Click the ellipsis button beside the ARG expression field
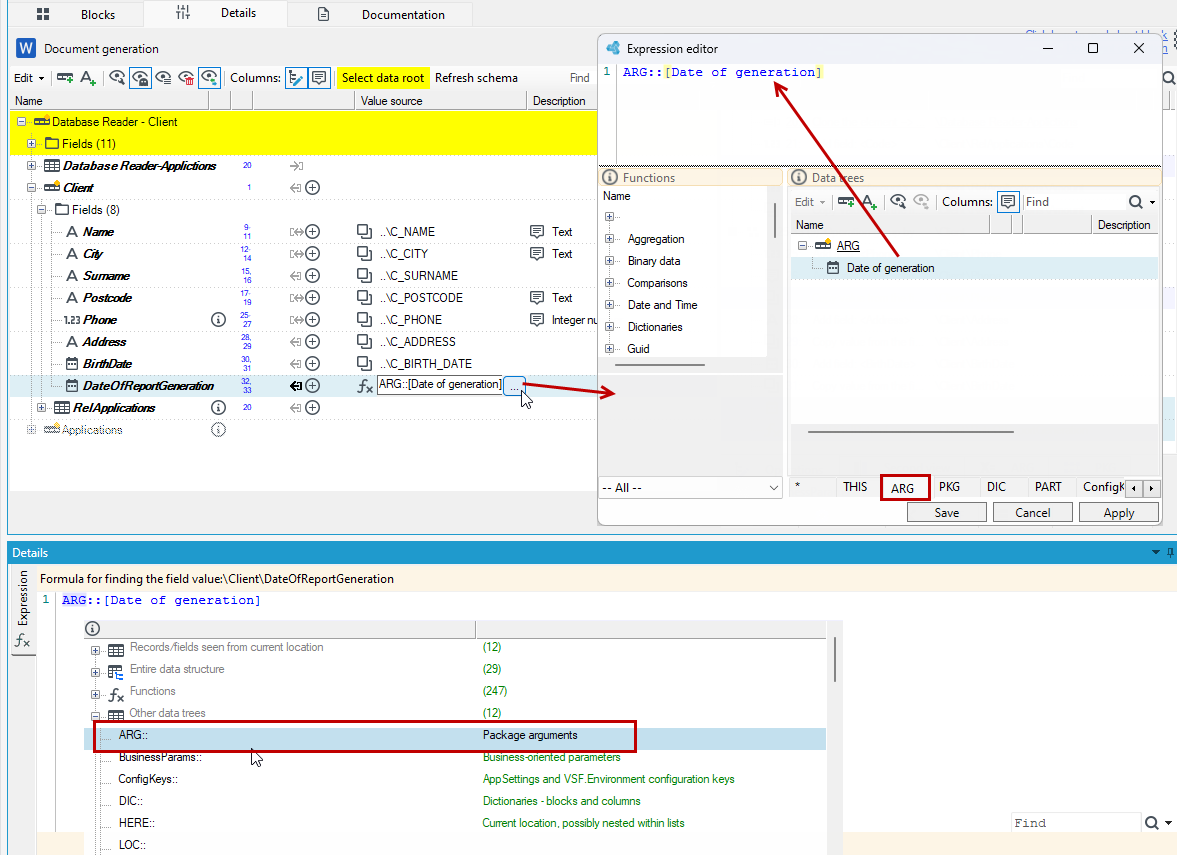1177x855 pixels. (x=514, y=386)
